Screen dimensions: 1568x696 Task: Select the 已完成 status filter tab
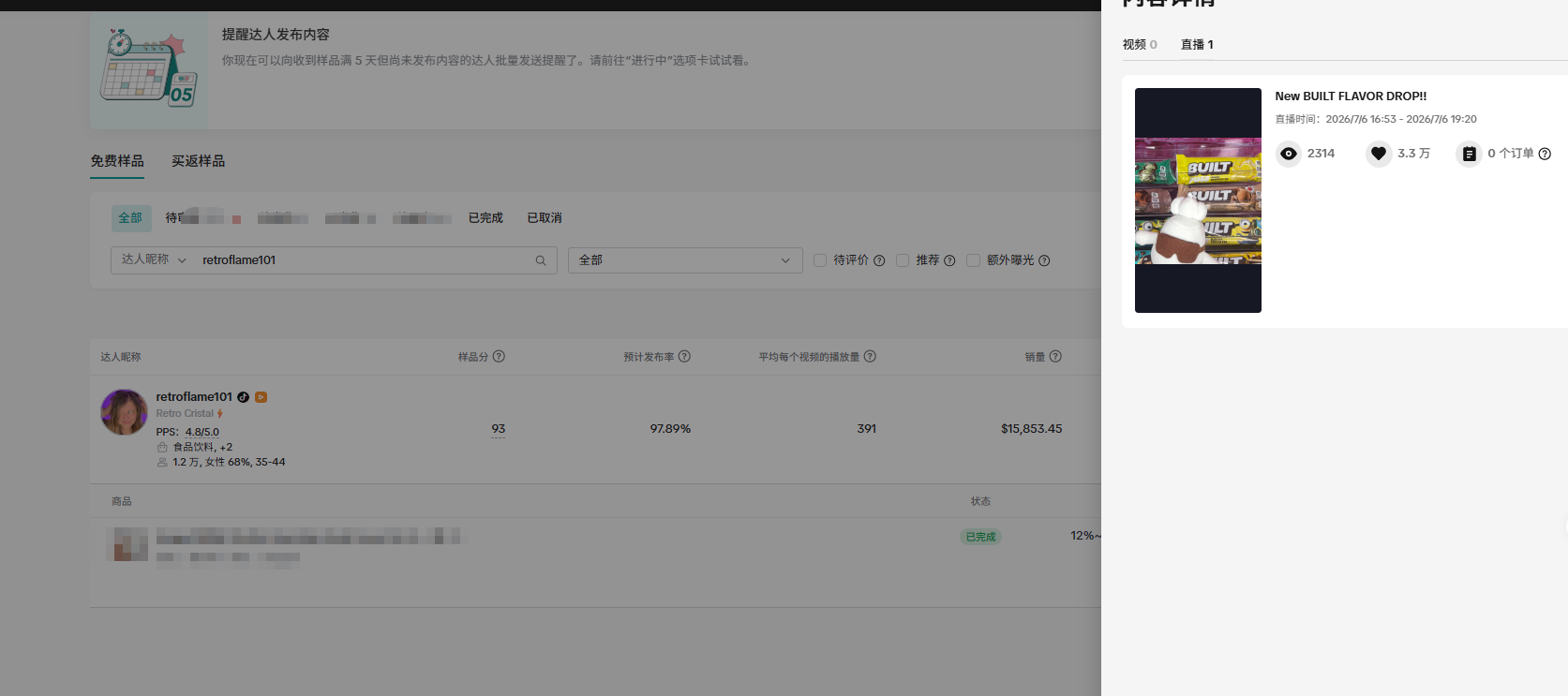485,218
